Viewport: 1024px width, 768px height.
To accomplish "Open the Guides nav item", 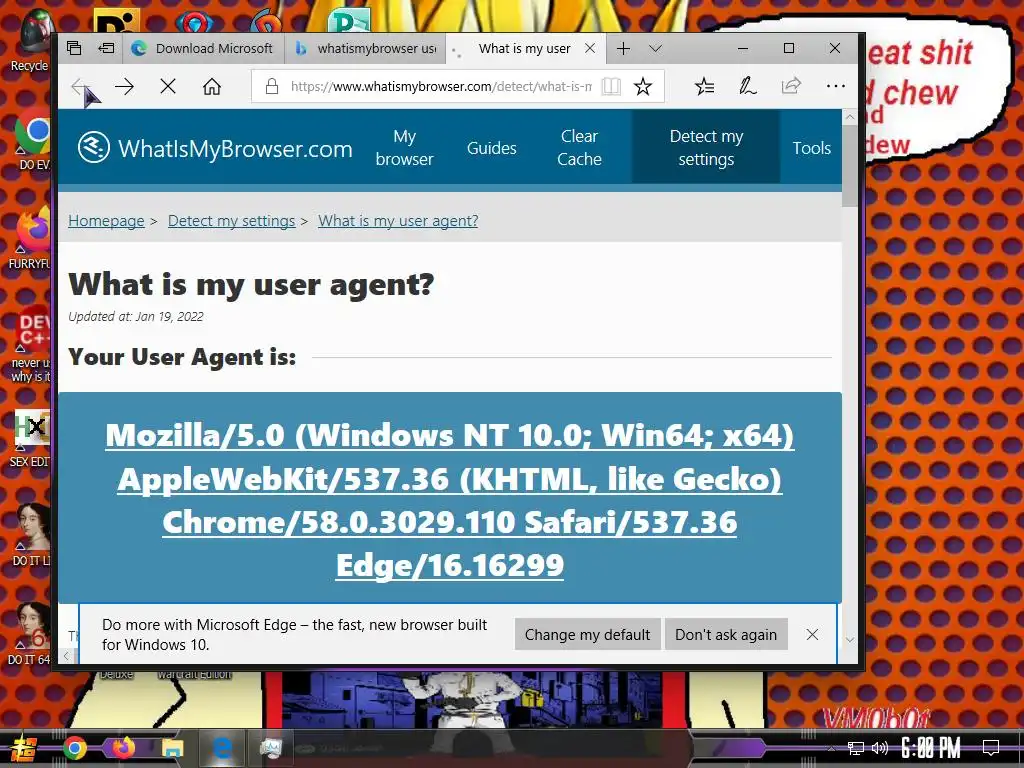I will 491,148.
